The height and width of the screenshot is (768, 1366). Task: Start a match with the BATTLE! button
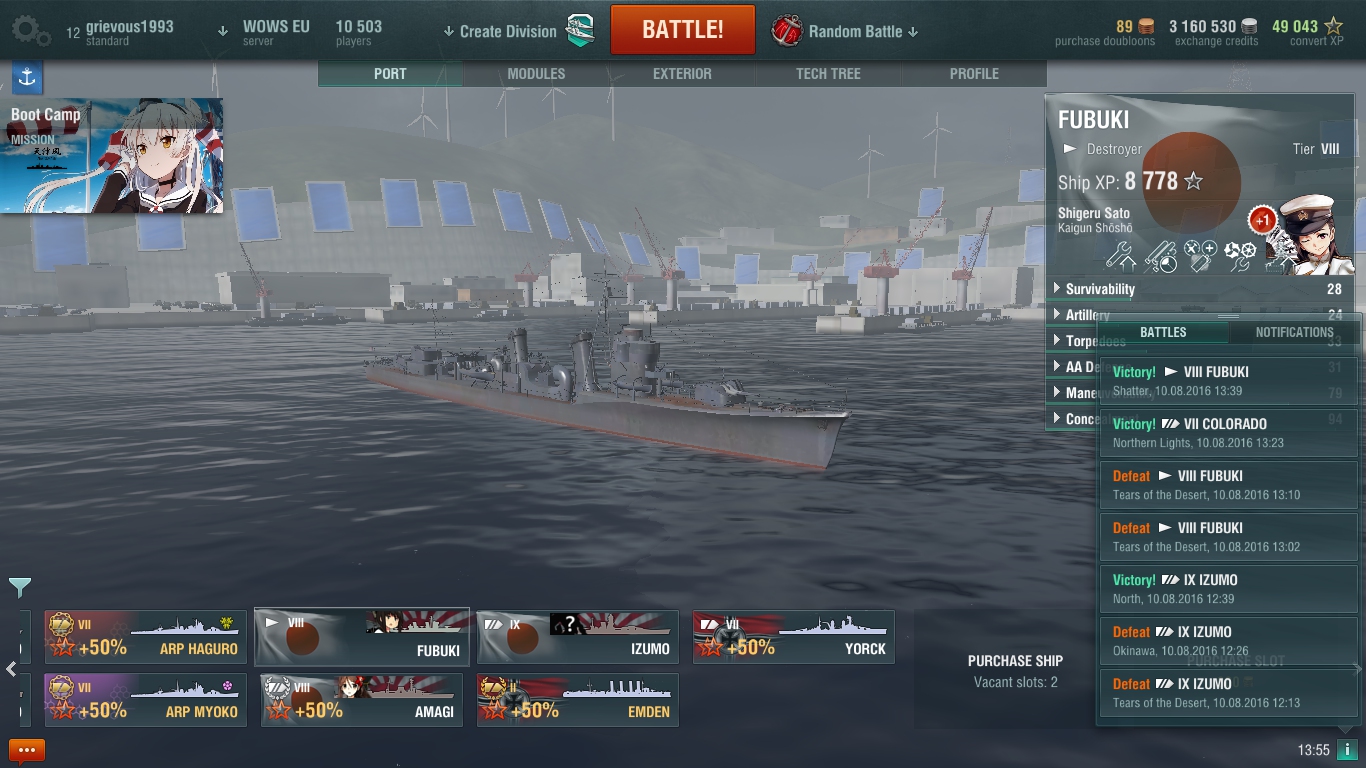683,30
